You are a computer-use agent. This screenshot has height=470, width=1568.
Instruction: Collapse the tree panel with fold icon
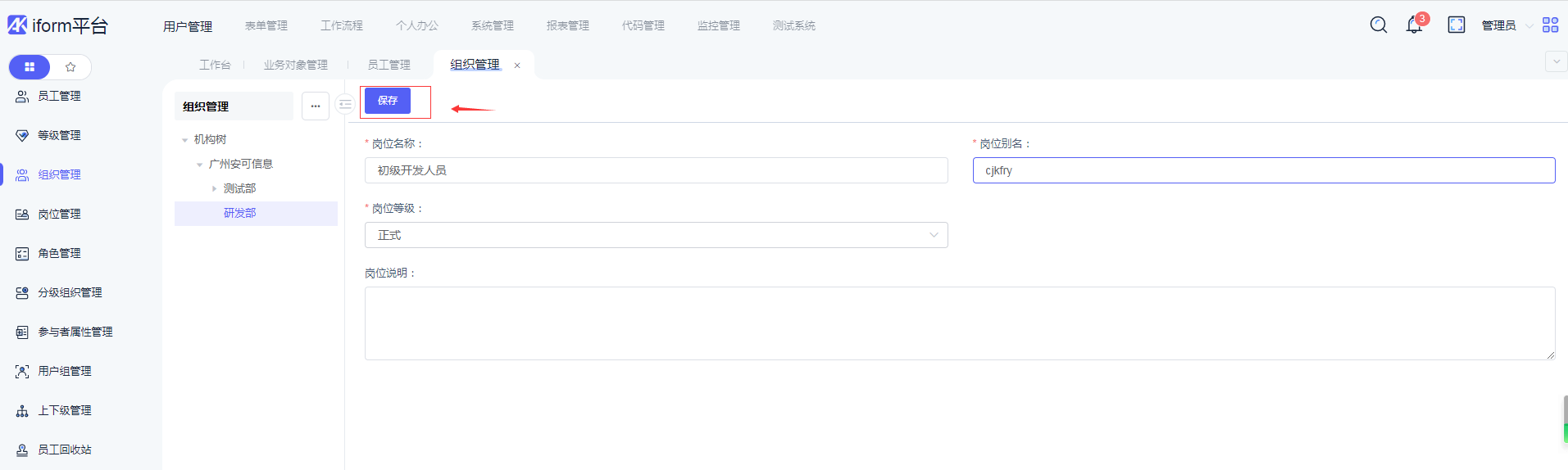coord(345,105)
